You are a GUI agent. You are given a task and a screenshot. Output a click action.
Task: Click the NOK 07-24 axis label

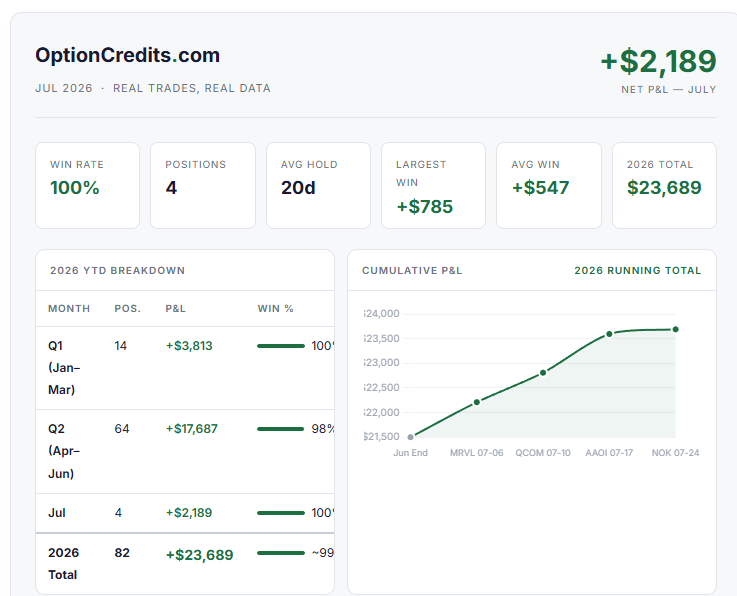675,453
